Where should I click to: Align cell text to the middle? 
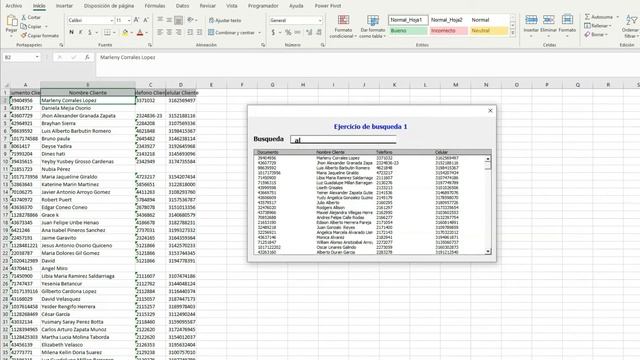point(169,20)
